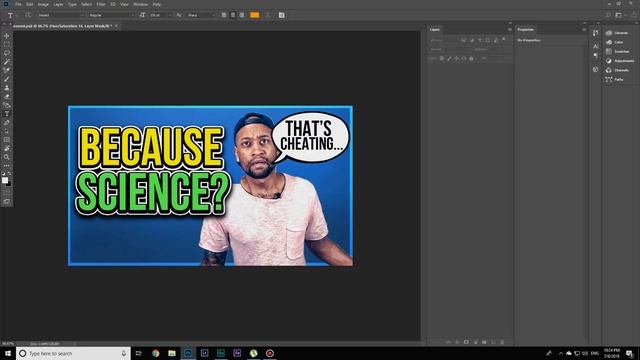
Task: Open the anti-aliasing method dropdown
Action: [x=200, y=15]
